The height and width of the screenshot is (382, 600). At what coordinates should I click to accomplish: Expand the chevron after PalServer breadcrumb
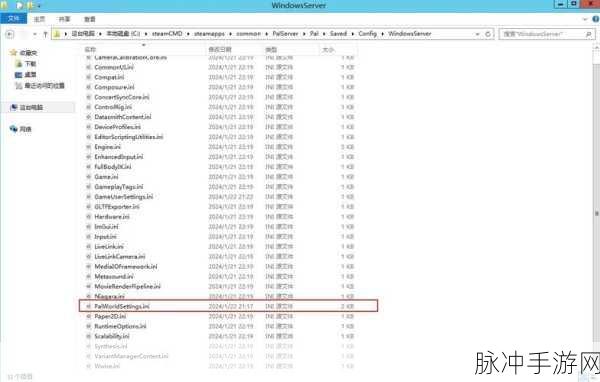[304, 34]
